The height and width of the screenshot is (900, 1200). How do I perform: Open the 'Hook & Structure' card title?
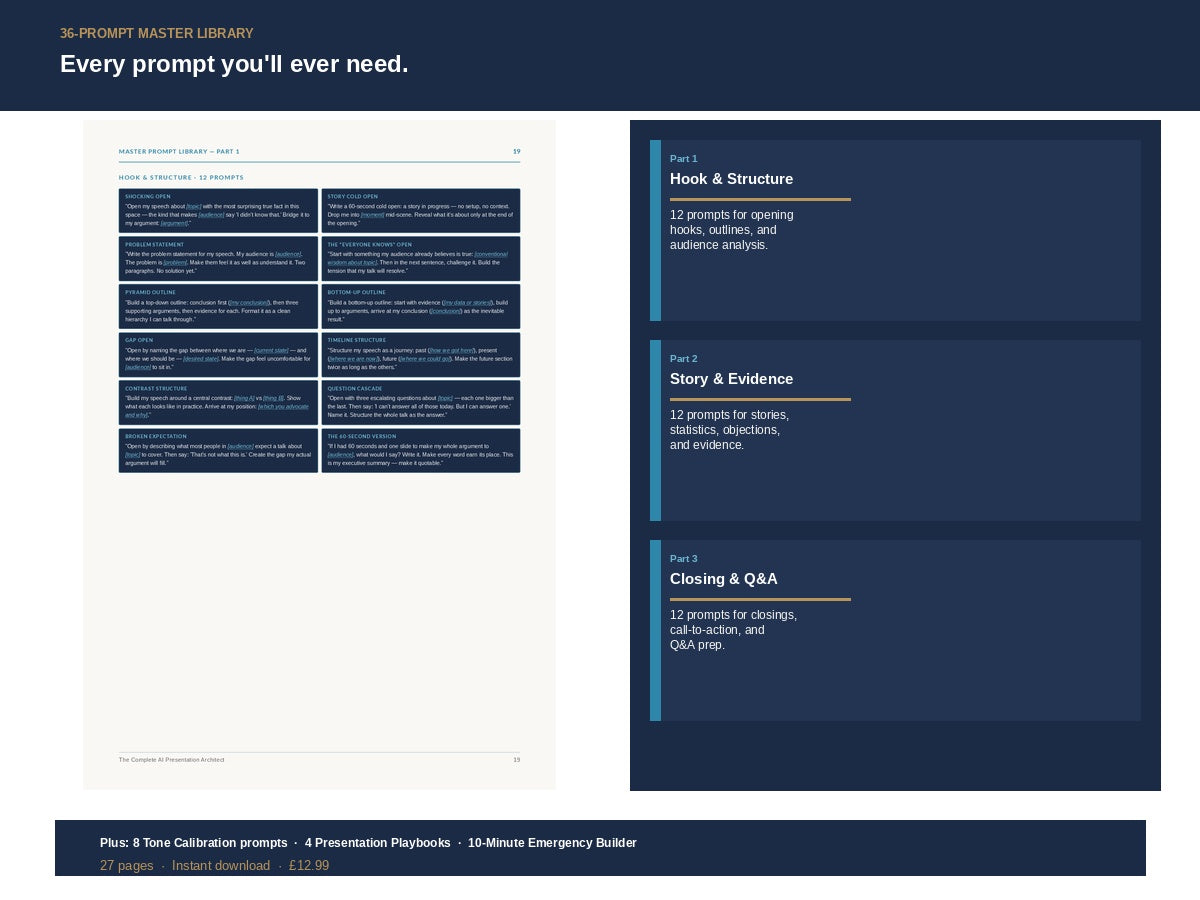click(731, 179)
